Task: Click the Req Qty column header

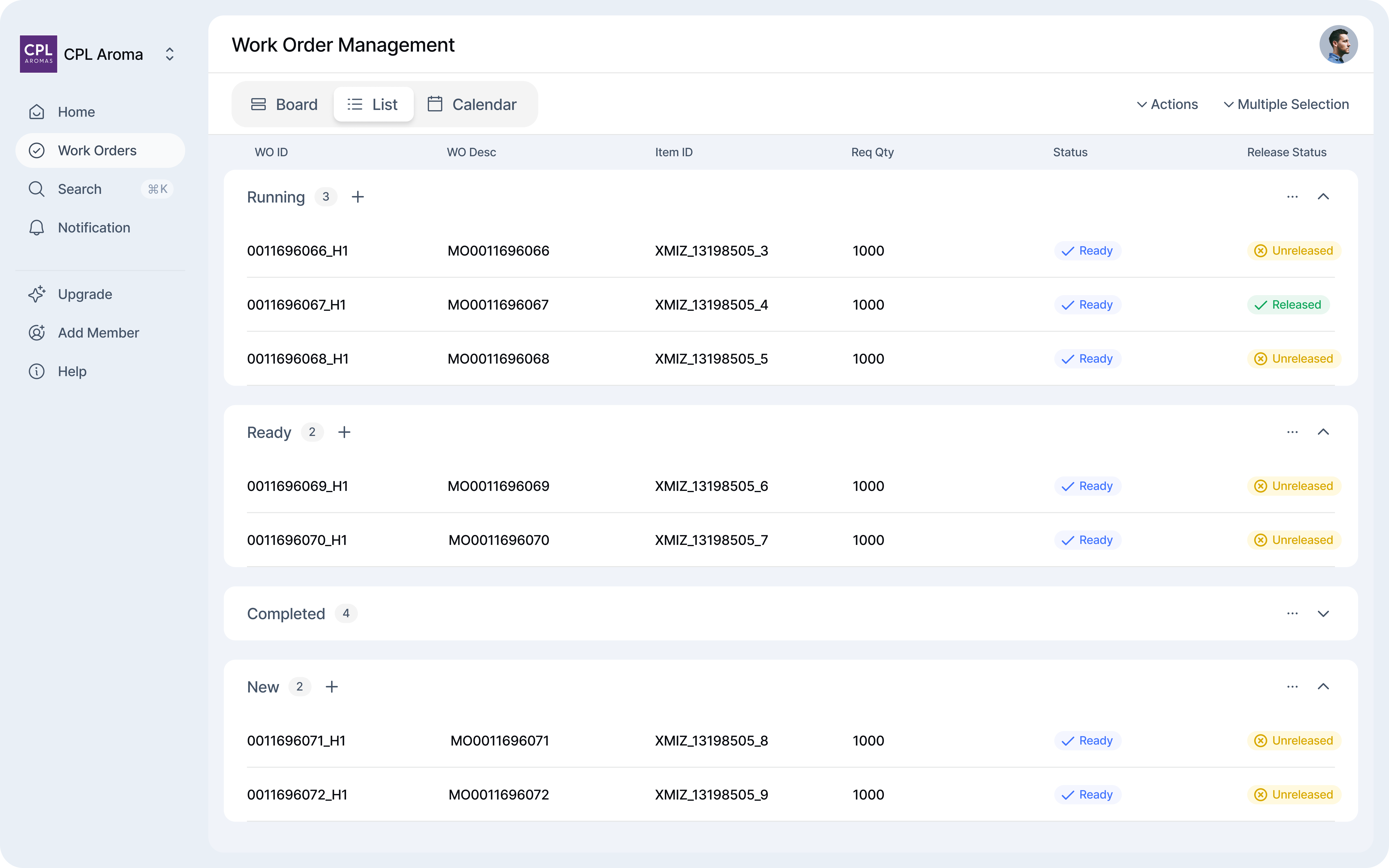Action: point(872,152)
